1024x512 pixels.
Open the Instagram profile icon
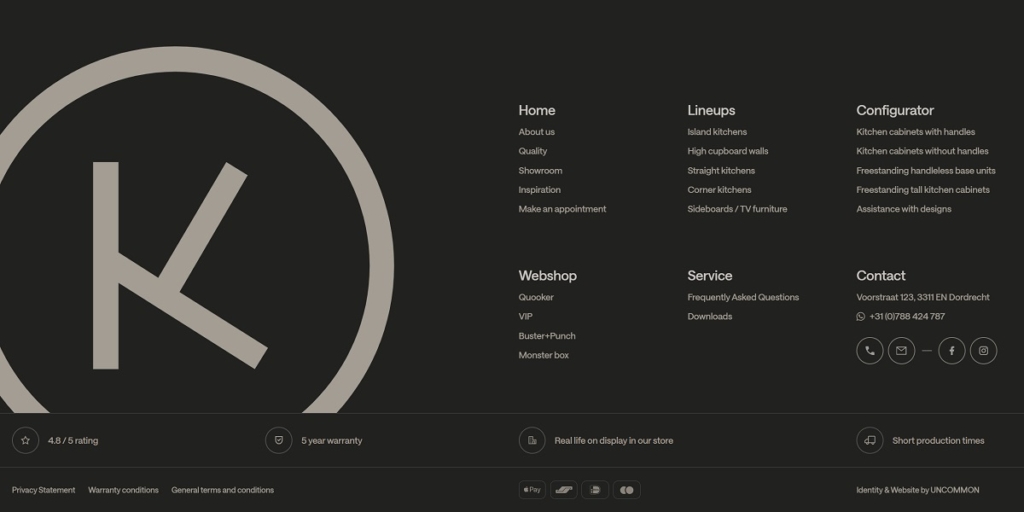pos(983,351)
